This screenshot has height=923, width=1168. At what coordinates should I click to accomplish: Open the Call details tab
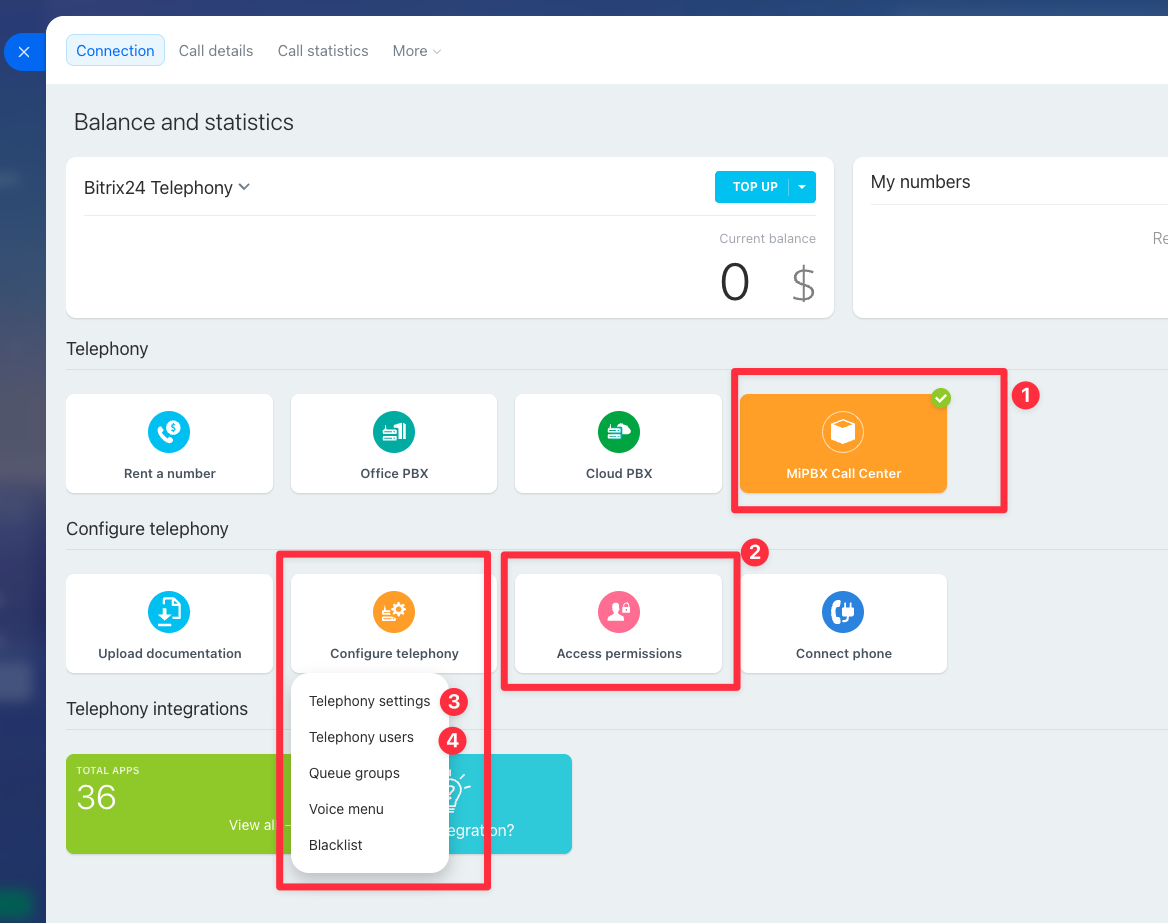click(216, 51)
